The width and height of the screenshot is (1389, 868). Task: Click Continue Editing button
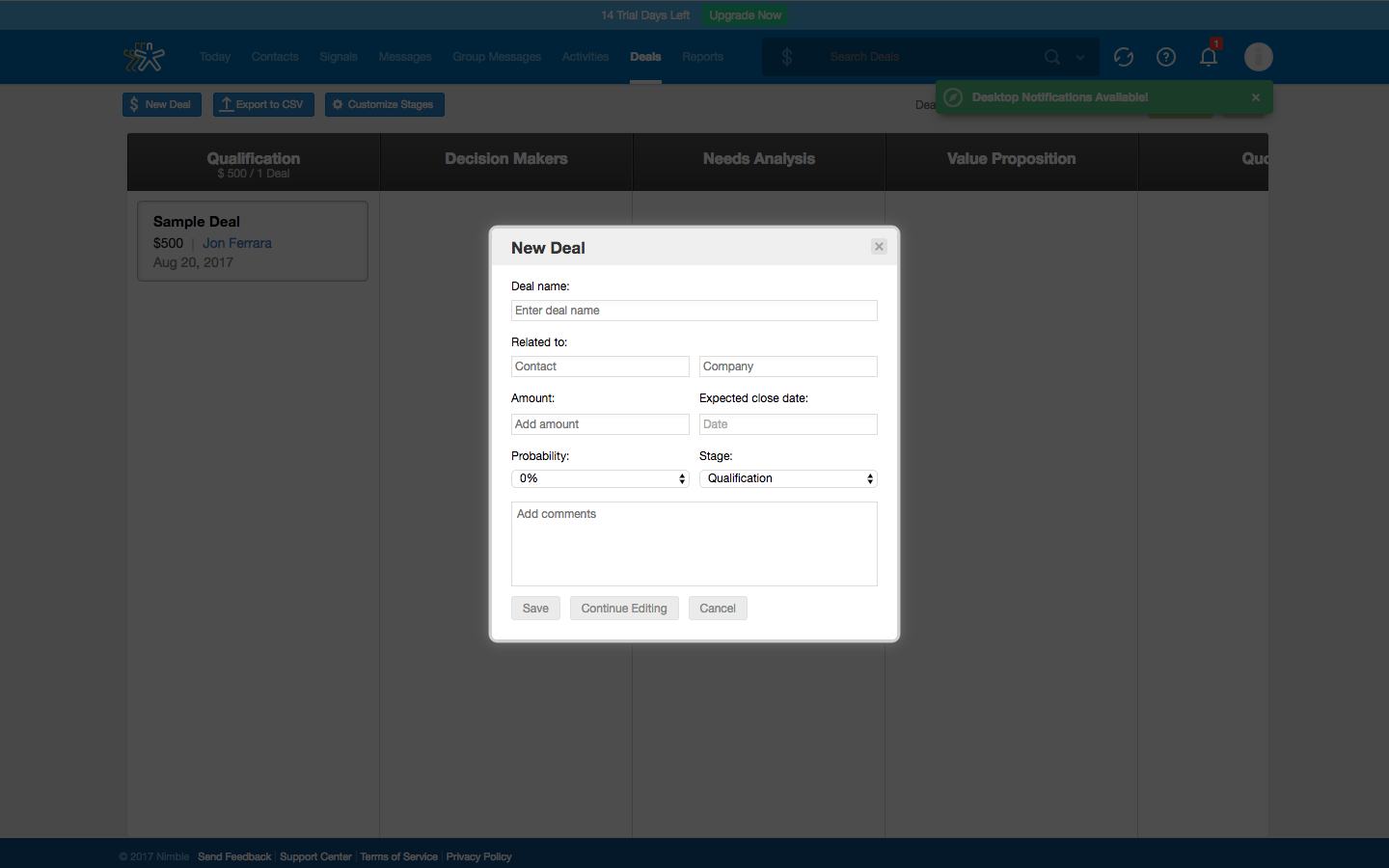coord(624,609)
